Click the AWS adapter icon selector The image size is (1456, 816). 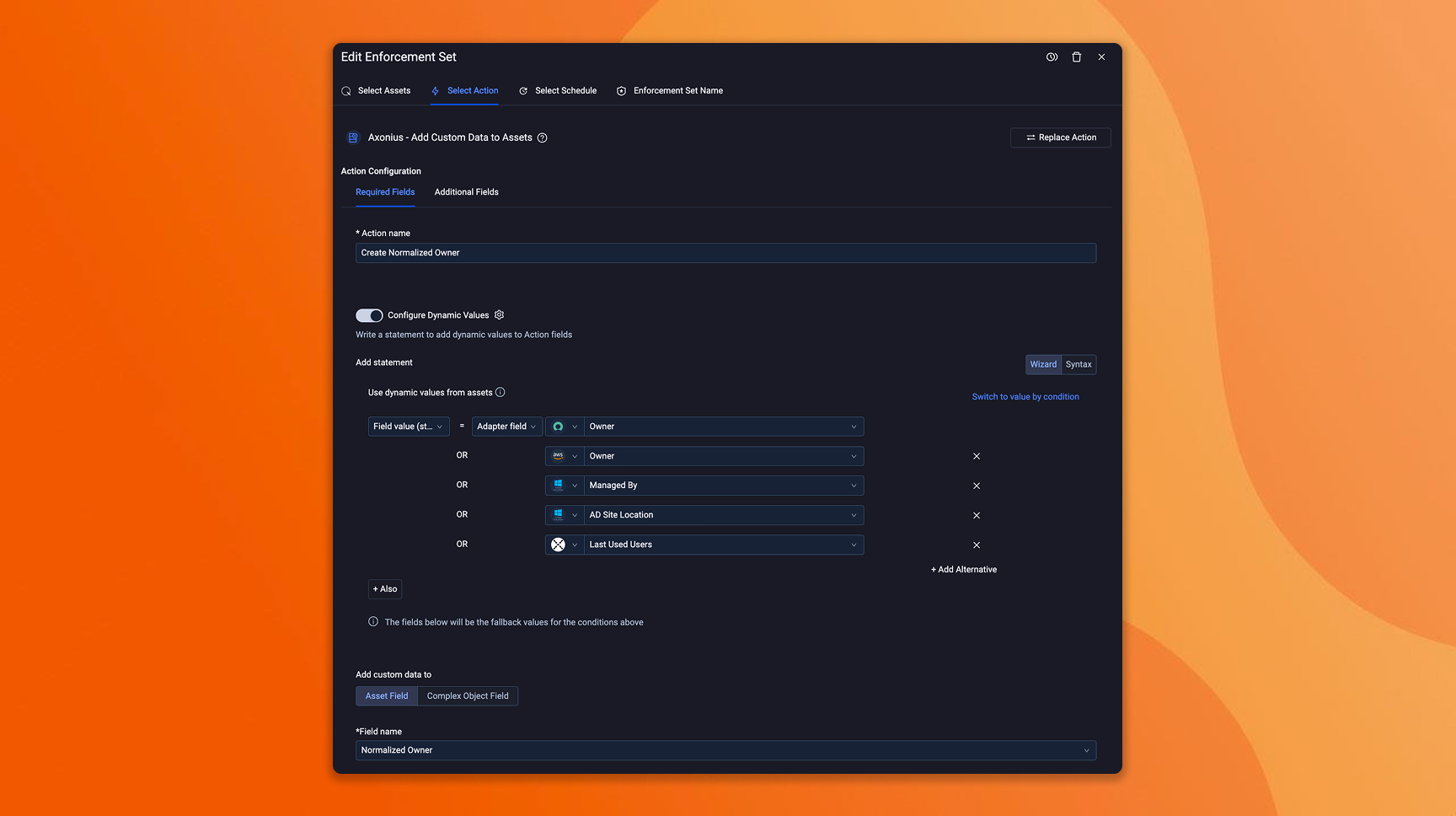click(565, 456)
